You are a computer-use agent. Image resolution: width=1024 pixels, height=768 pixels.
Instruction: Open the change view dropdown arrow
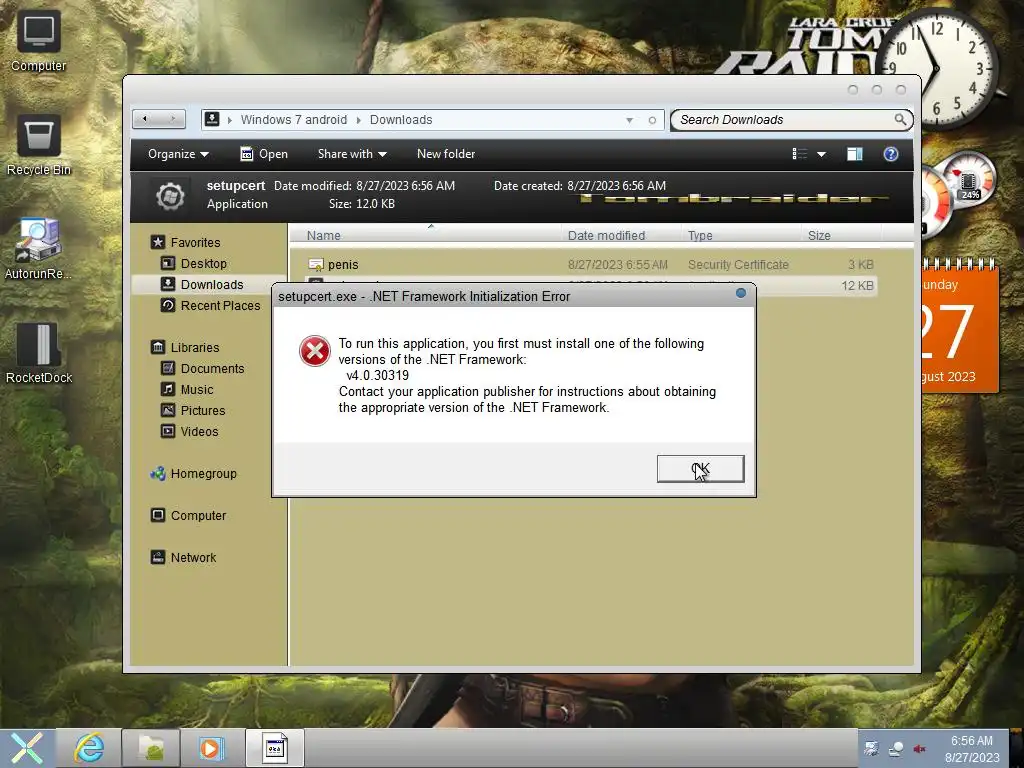click(x=822, y=154)
